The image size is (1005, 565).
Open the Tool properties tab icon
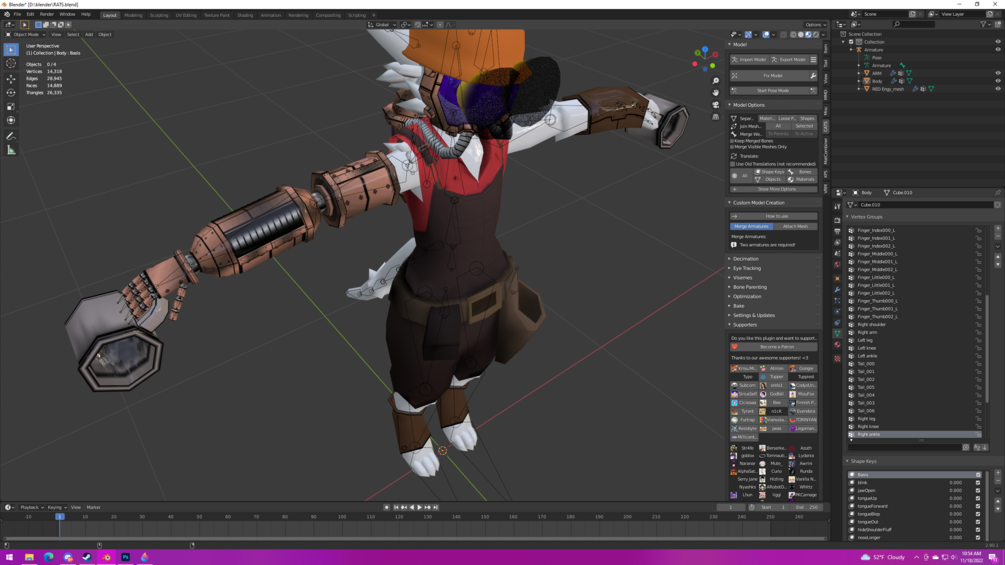click(837, 207)
